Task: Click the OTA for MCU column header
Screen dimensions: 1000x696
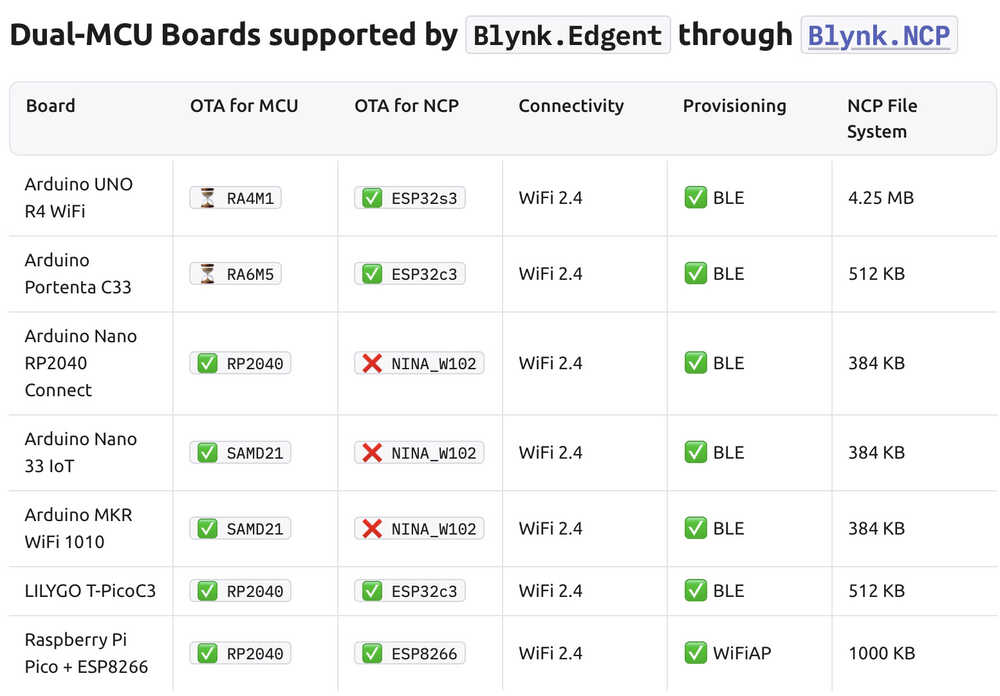Action: point(244,106)
